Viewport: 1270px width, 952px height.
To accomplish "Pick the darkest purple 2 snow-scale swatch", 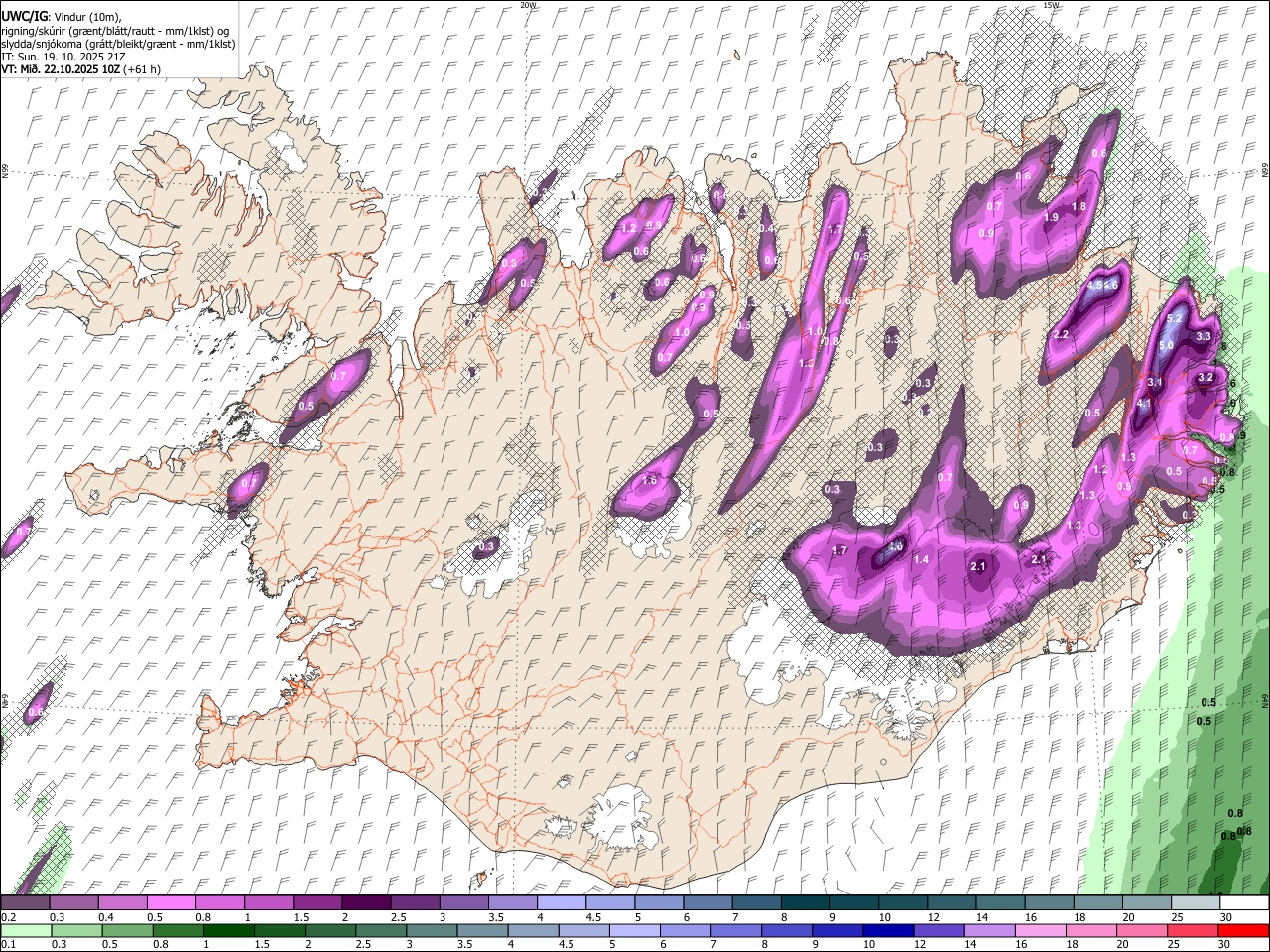I will point(365,902).
